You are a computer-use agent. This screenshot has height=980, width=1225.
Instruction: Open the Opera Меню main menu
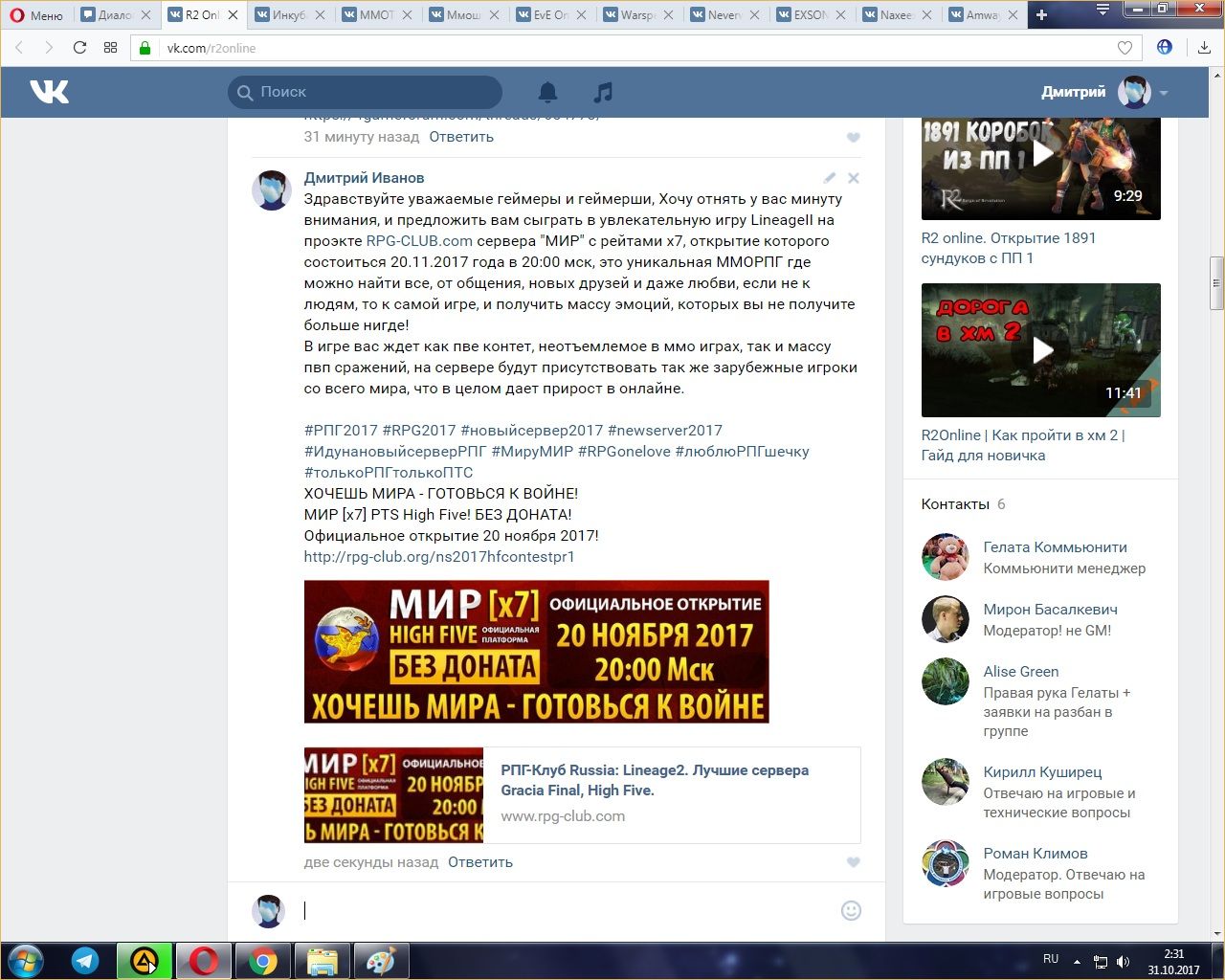click(36, 14)
